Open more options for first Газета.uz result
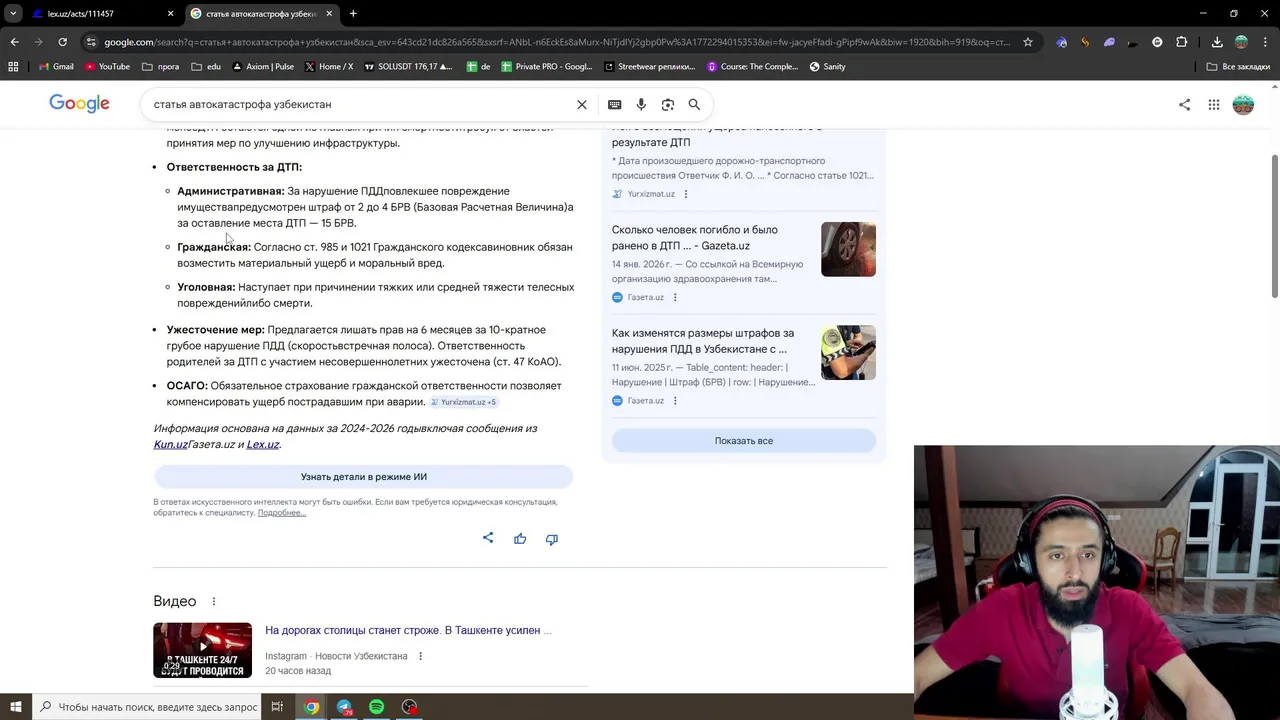The image size is (1280, 720). pos(675,297)
